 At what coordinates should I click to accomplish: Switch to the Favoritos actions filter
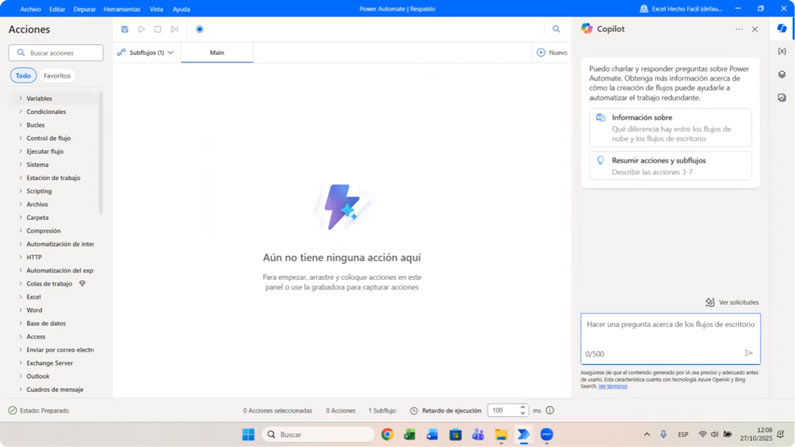click(57, 76)
